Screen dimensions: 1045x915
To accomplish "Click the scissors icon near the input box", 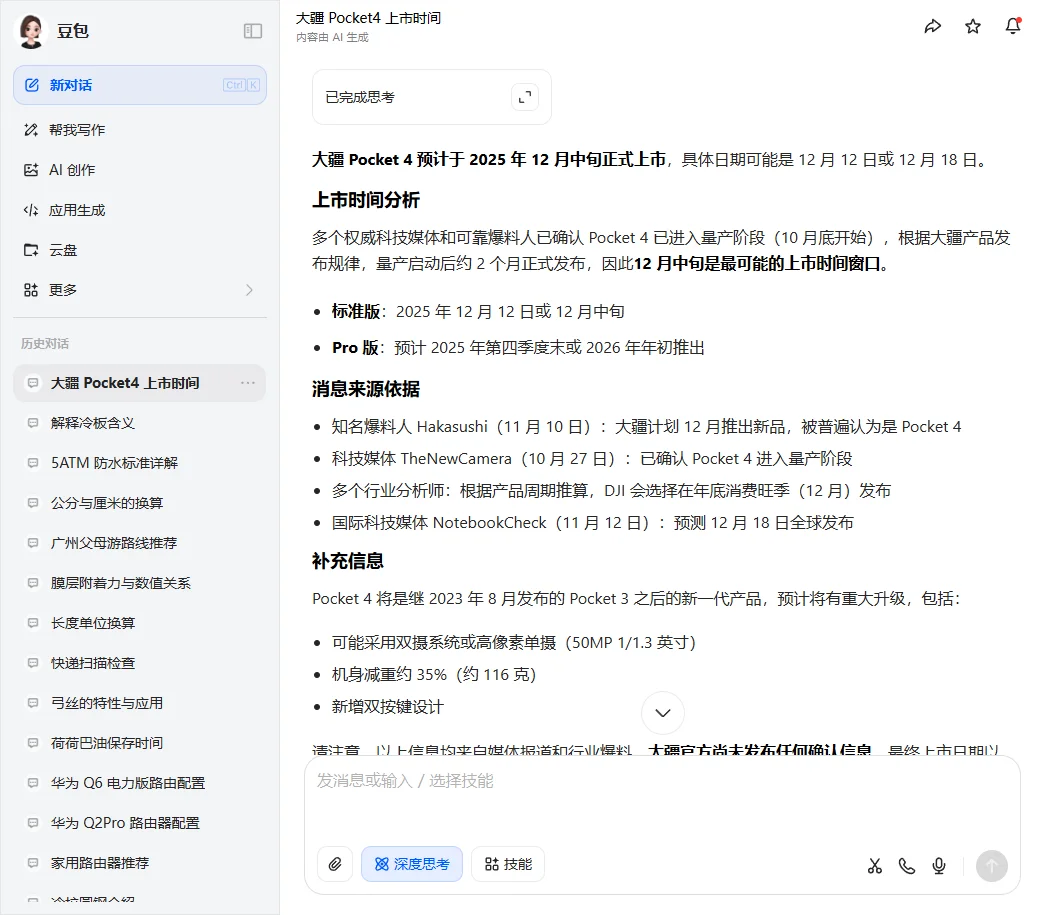I will (x=874, y=866).
